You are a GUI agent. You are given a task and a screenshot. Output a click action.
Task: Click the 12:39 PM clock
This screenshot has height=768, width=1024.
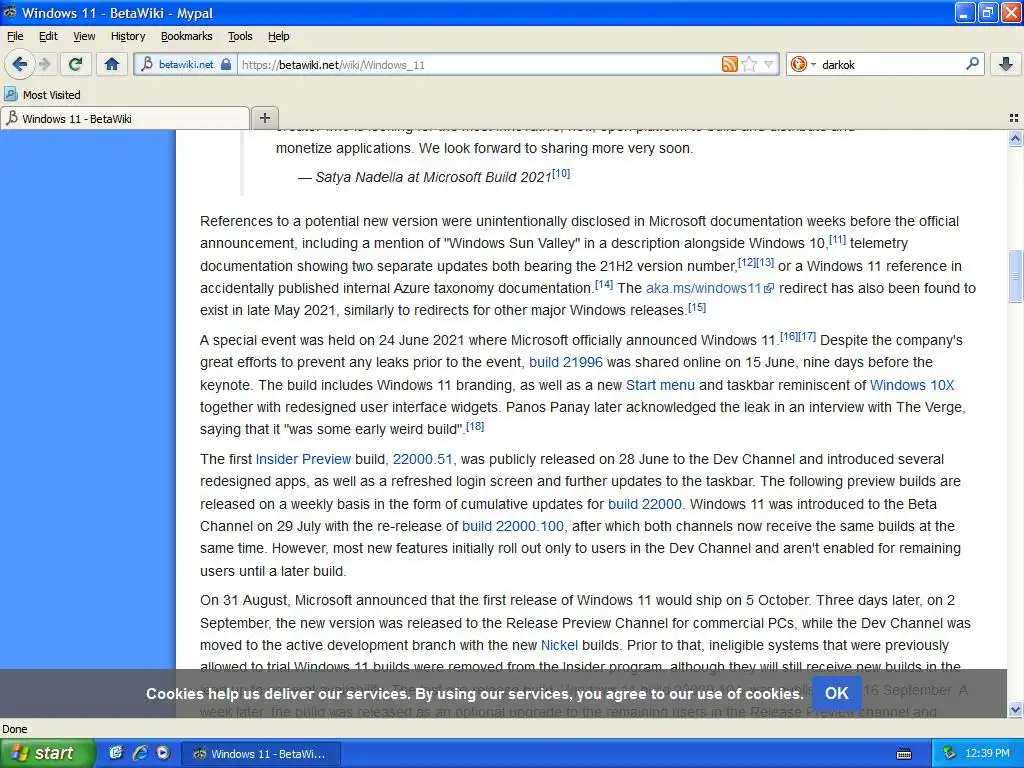[x=987, y=753]
